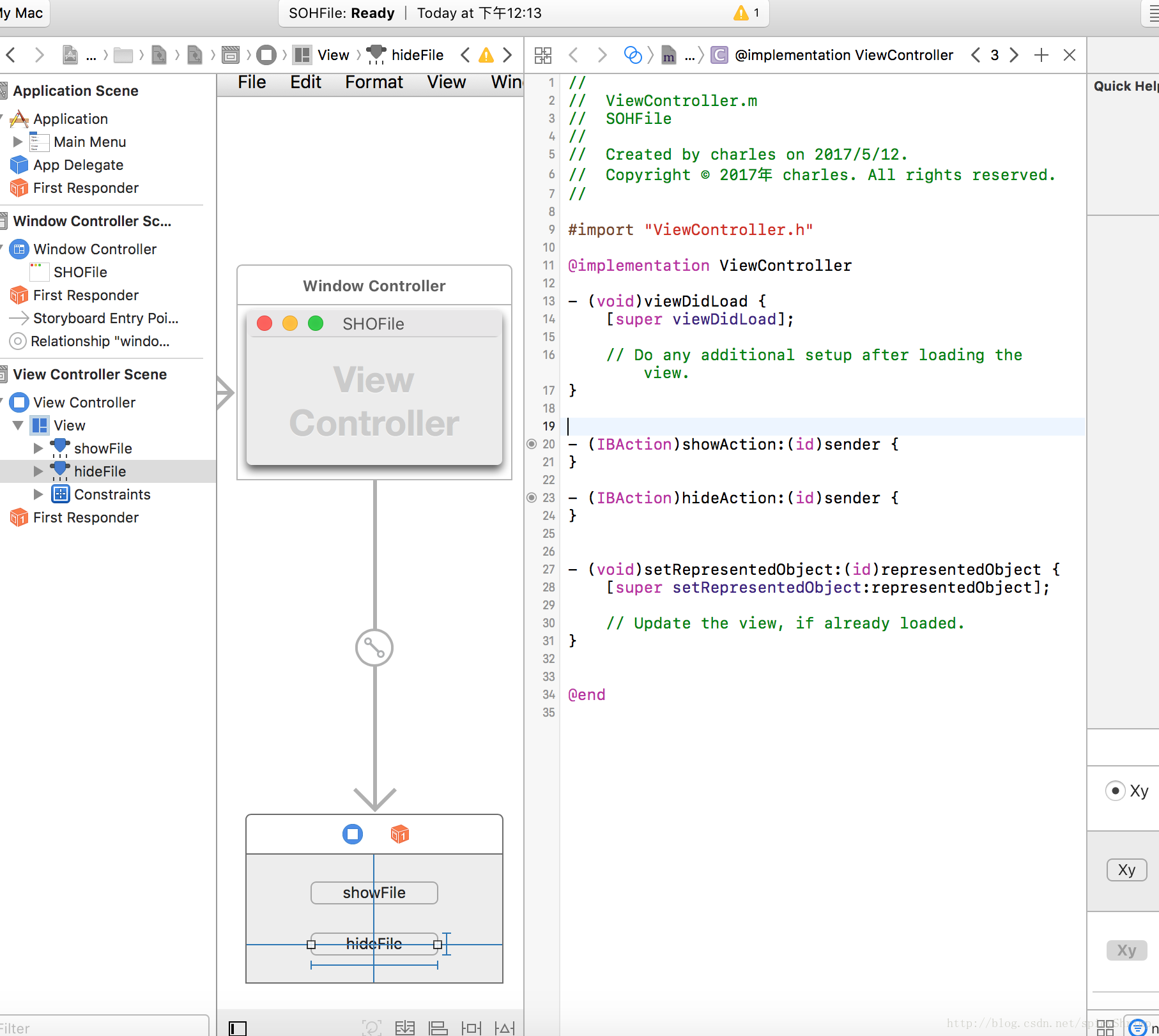
Task: Select the View Controller dock icon in scene
Action: [353, 834]
